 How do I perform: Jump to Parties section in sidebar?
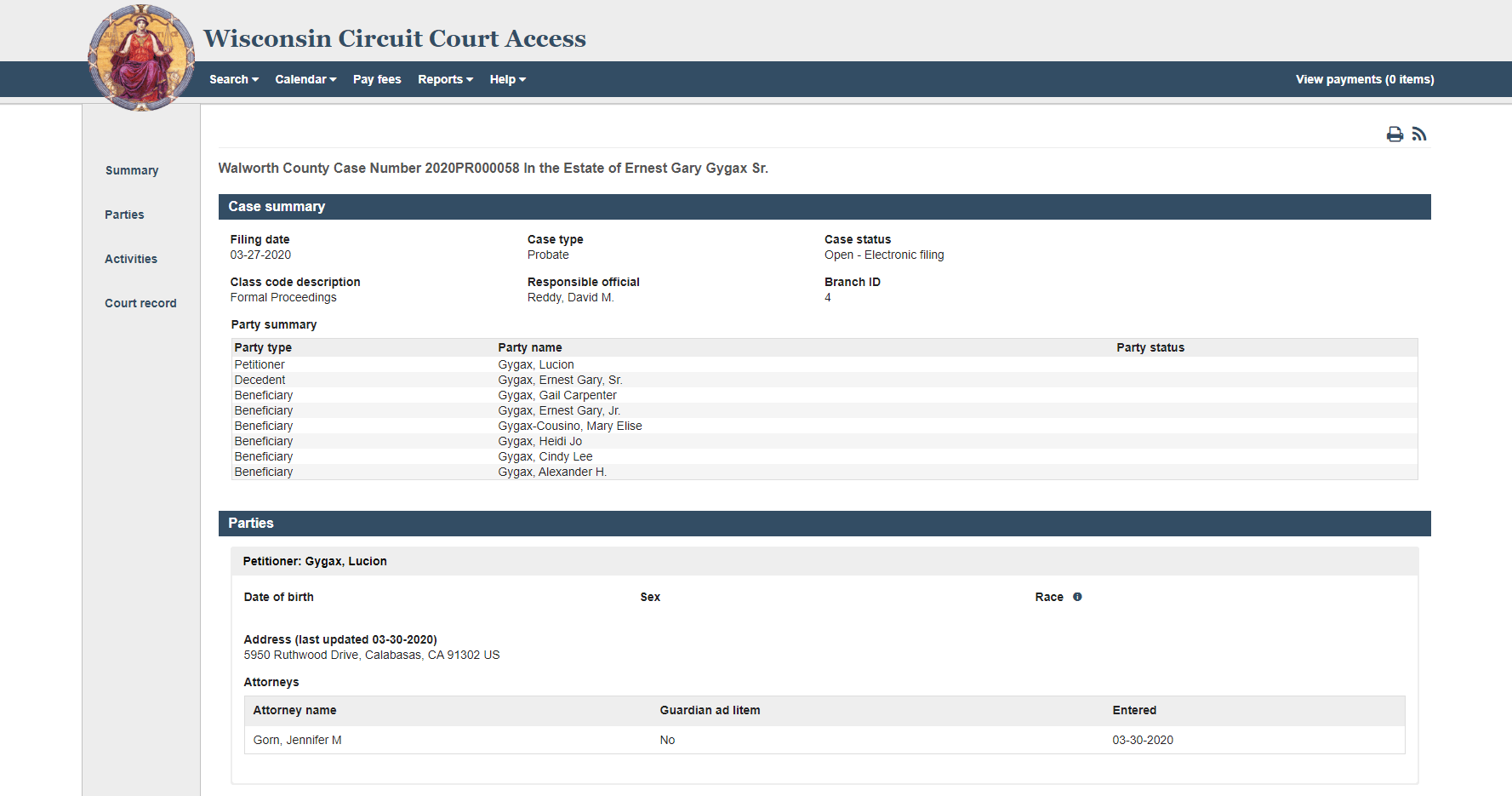click(x=124, y=215)
